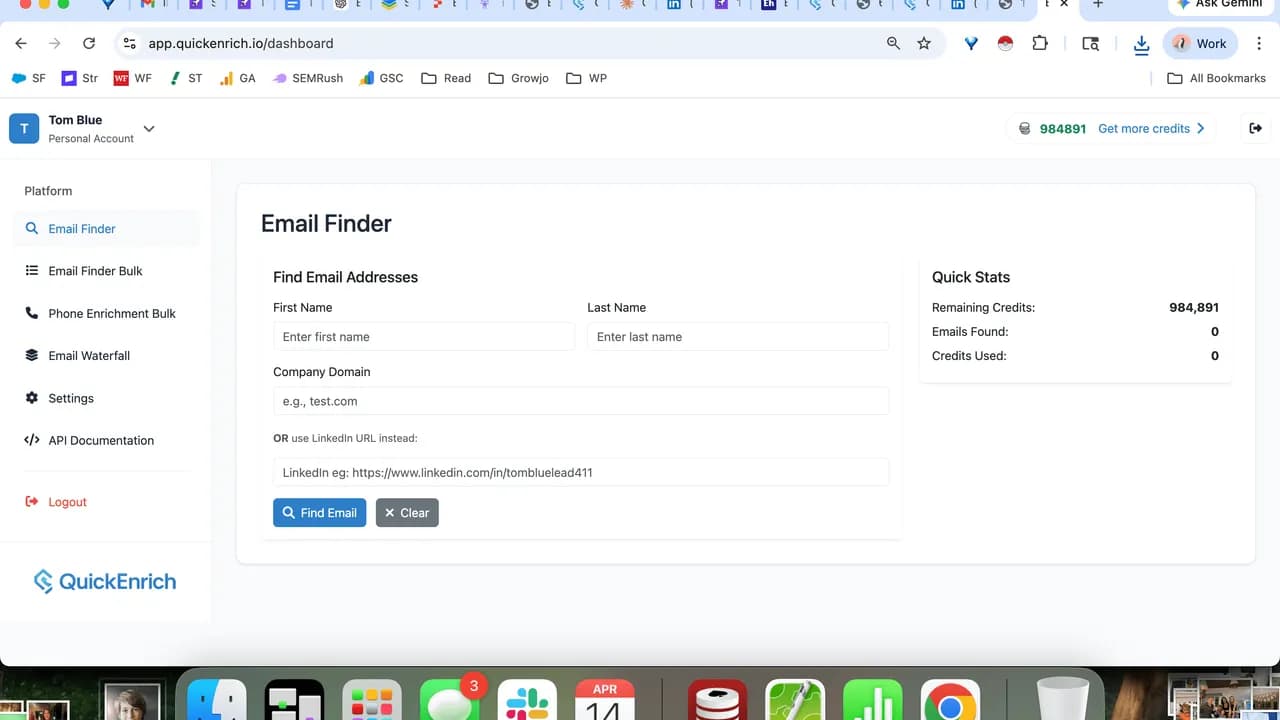
Task: Click the sign-out icon in the header
Action: 1256,128
